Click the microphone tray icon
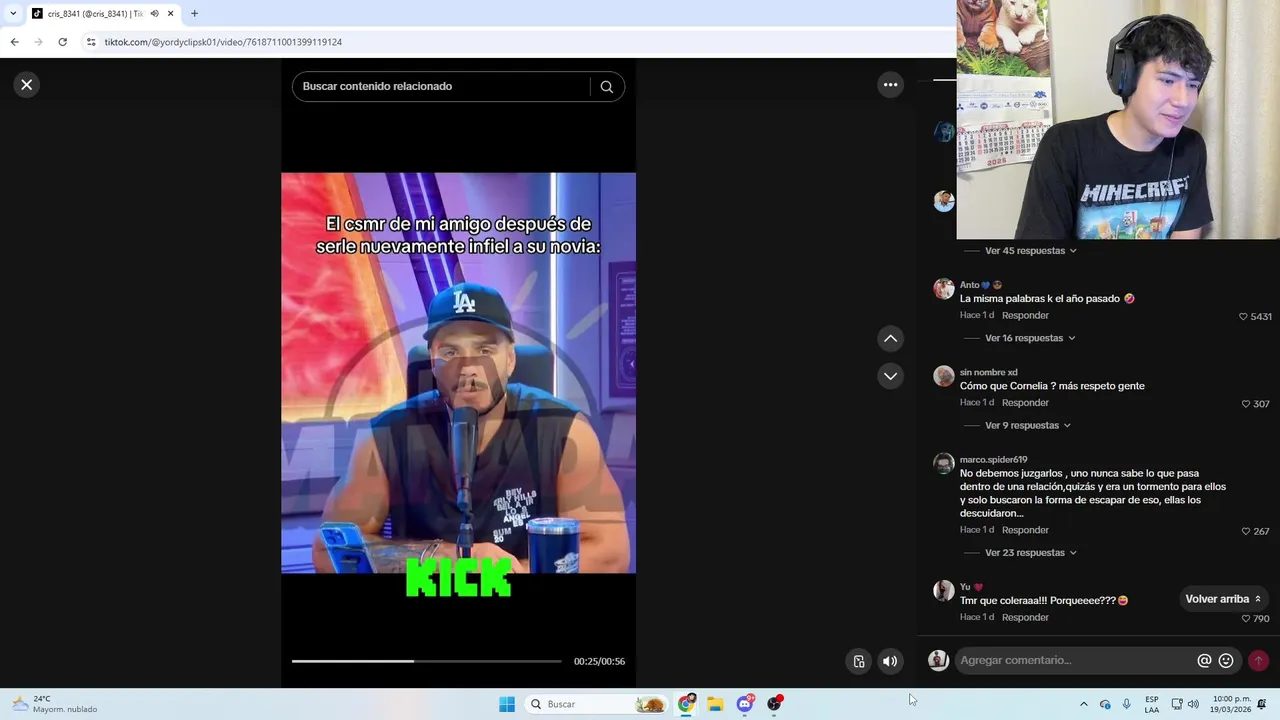This screenshot has height=720, width=1280. (1127, 704)
